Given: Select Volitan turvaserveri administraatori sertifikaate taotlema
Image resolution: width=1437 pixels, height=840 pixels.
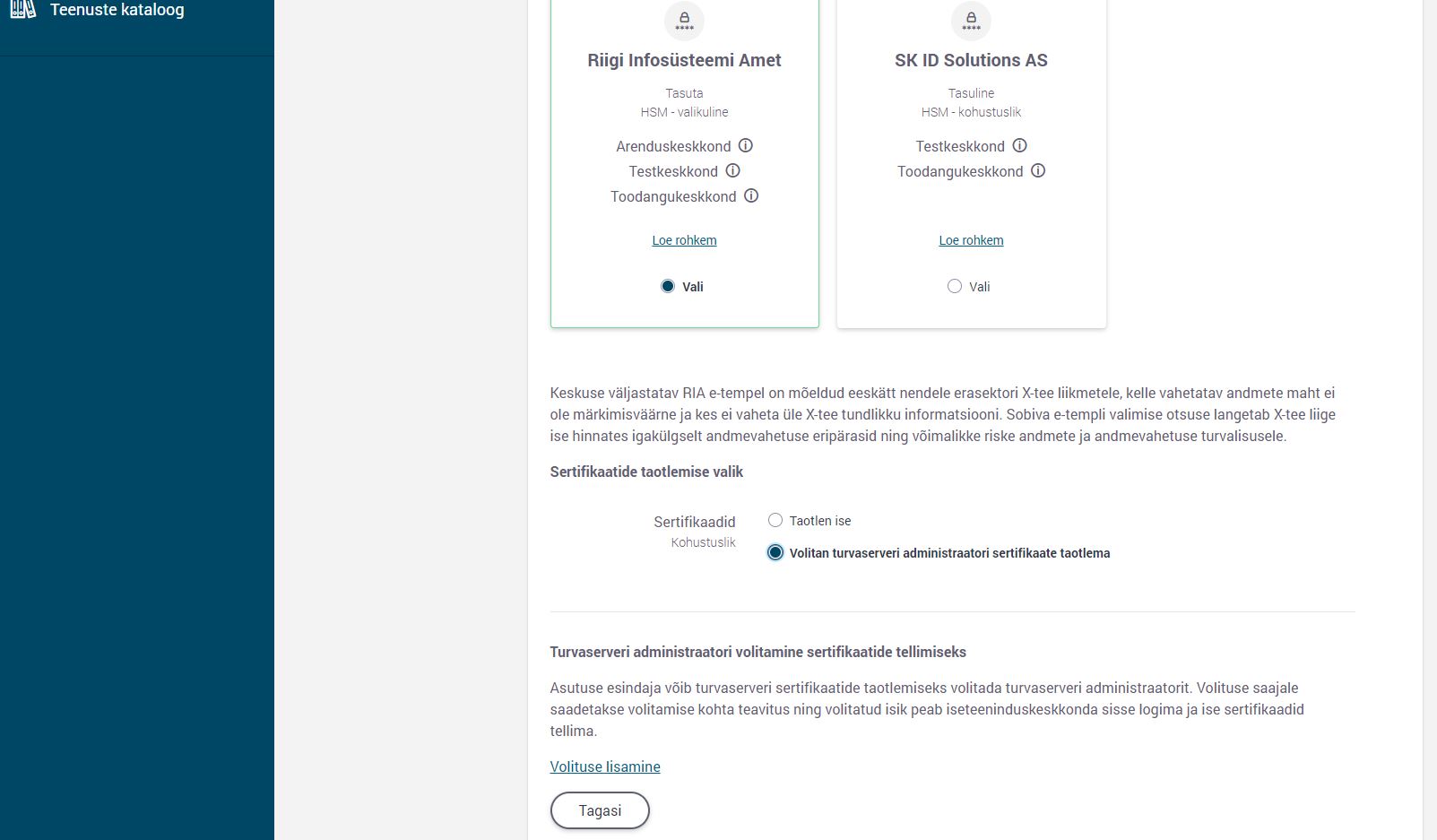Looking at the screenshot, I should 775,552.
